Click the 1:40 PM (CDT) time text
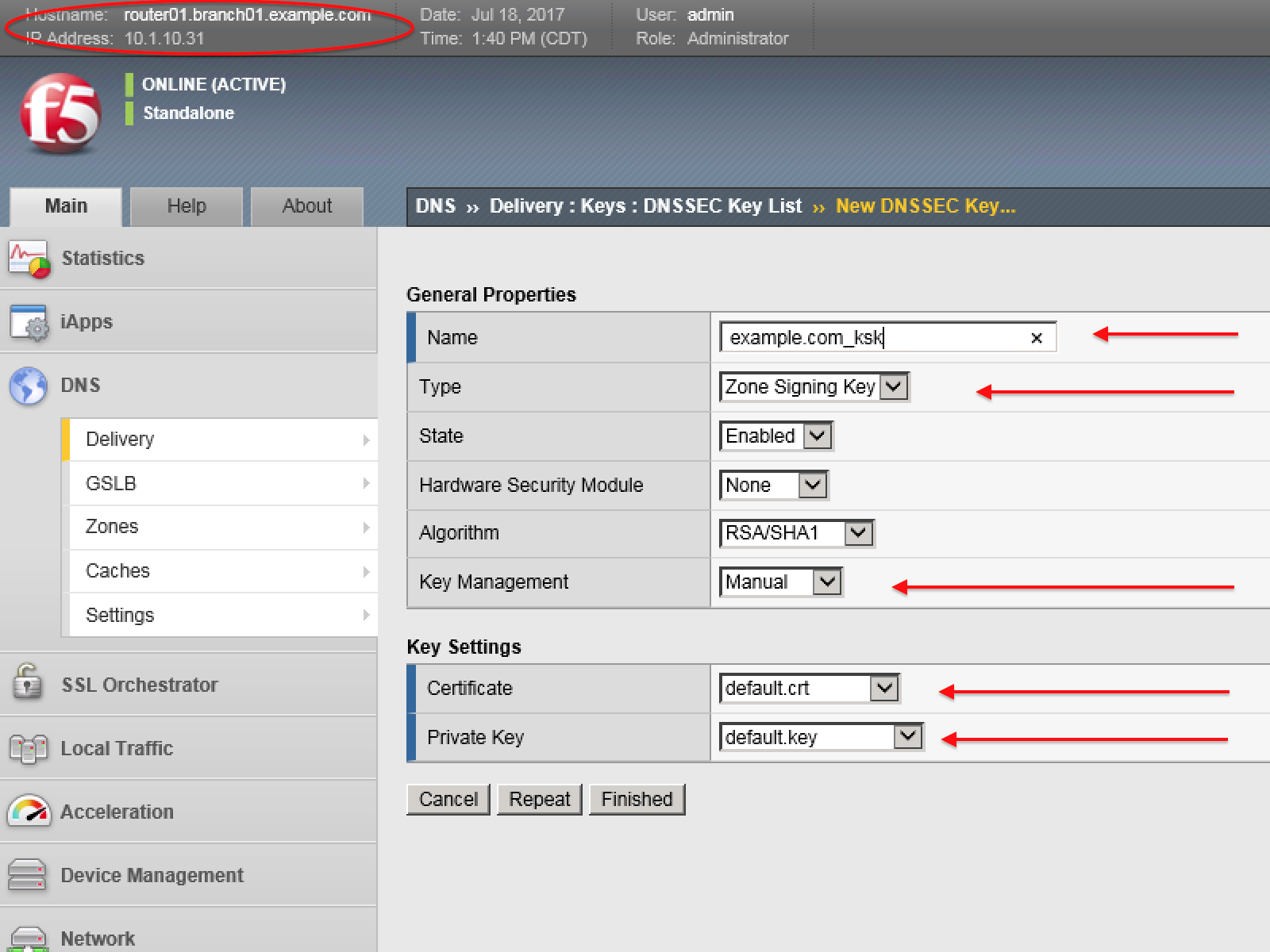The width and height of the screenshot is (1270, 952). (529, 38)
